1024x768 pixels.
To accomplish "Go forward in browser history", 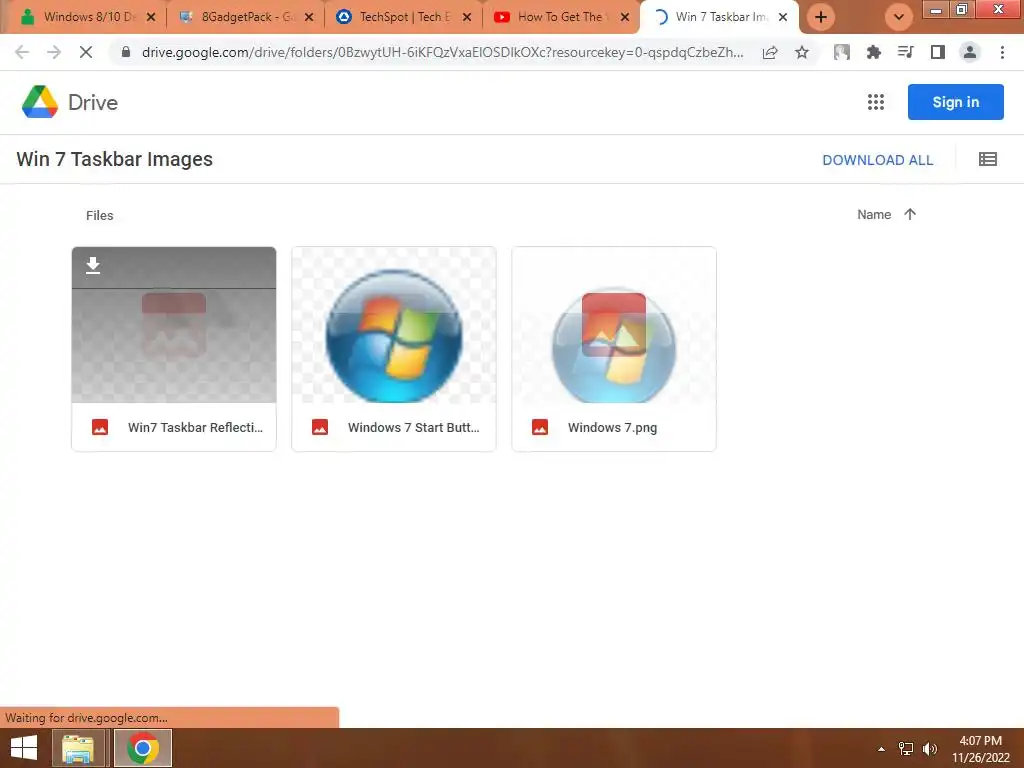I will coord(54,52).
